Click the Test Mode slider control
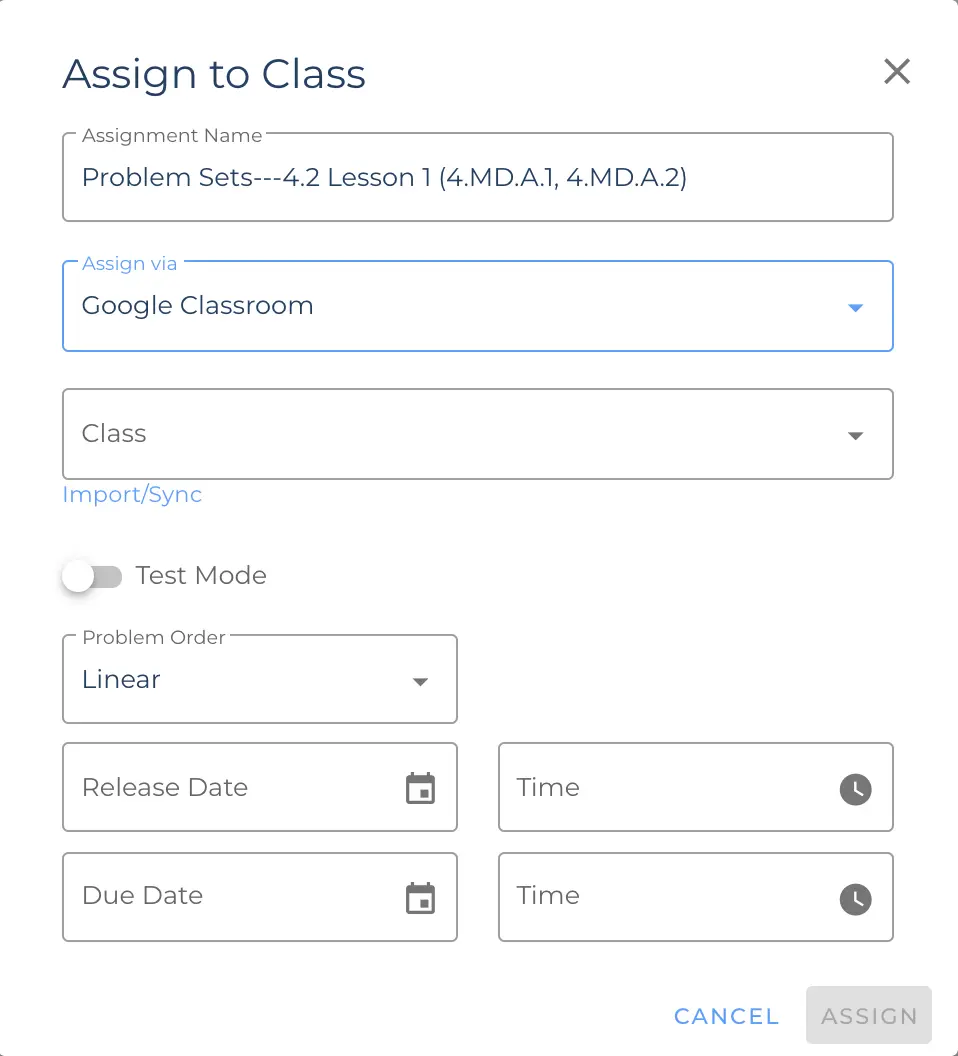958x1056 pixels. (93, 576)
